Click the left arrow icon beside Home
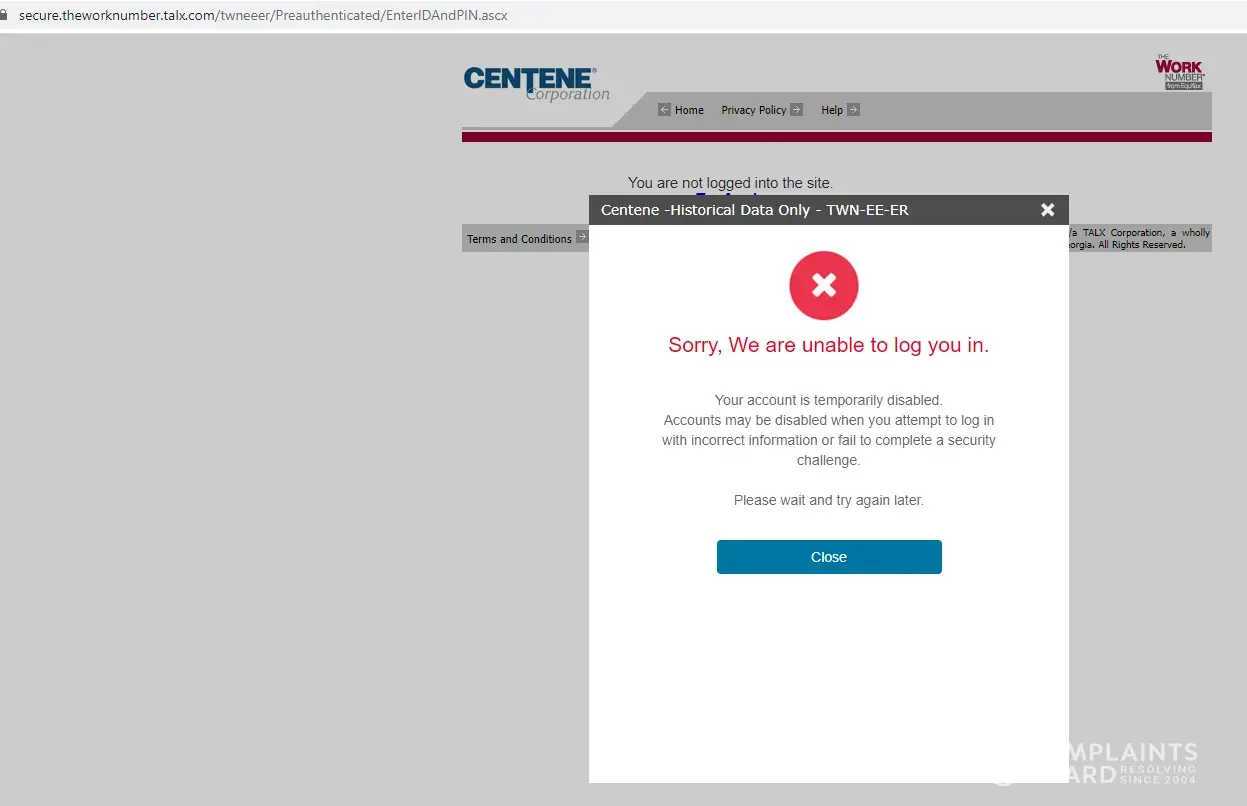The width and height of the screenshot is (1247, 806). click(x=664, y=110)
